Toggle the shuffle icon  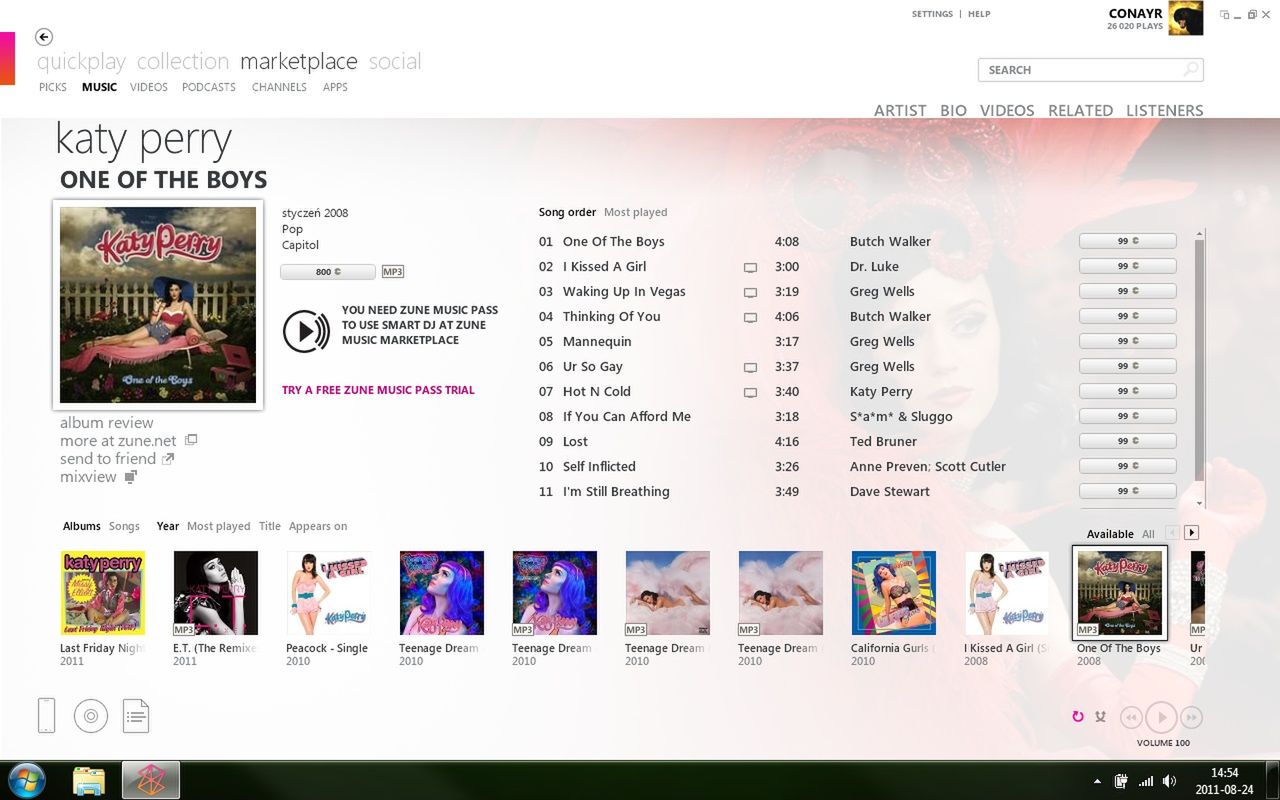[1101, 716]
